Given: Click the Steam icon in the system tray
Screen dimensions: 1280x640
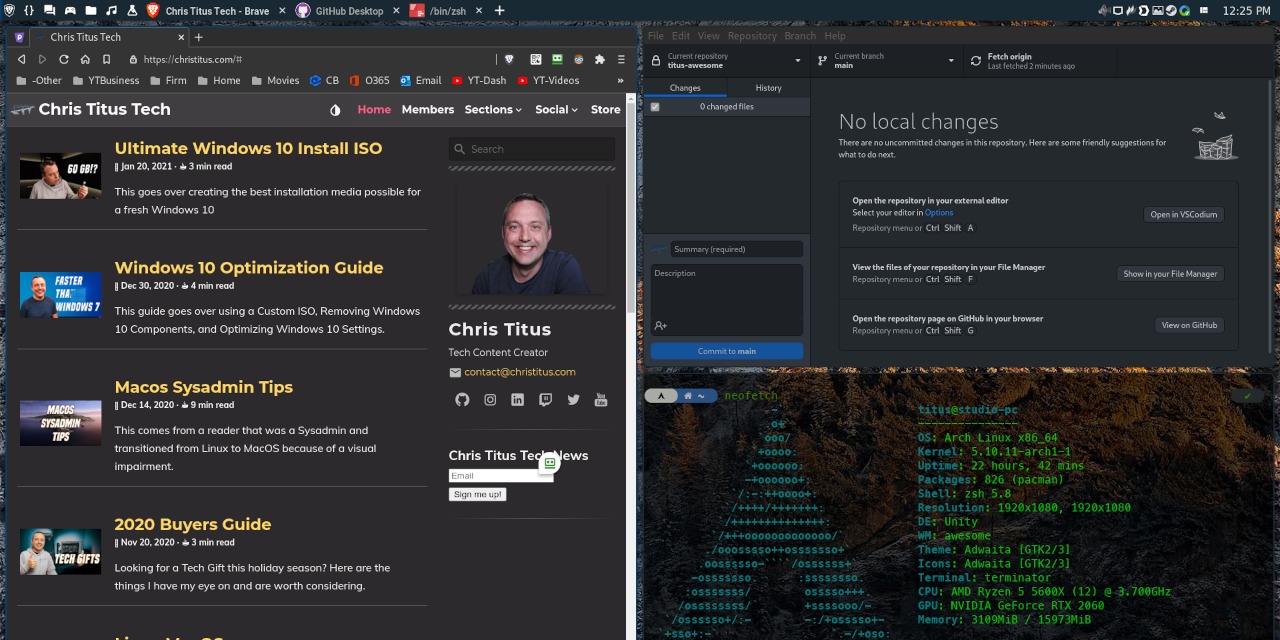Looking at the screenshot, I should pos(1171,10).
